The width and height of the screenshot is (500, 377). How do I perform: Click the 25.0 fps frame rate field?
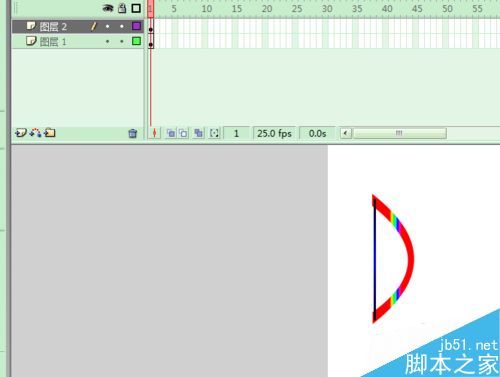274,133
